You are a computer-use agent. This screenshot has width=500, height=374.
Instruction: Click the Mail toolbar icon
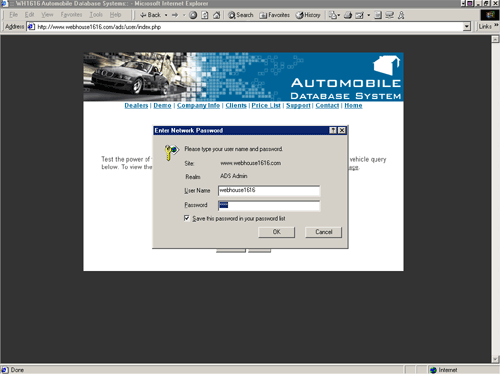pos(333,15)
